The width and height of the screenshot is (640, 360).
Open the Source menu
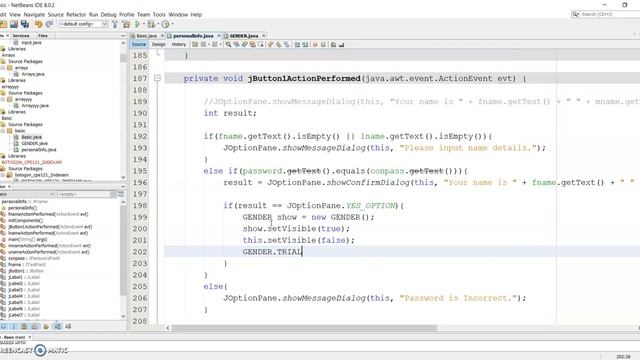tap(56, 14)
